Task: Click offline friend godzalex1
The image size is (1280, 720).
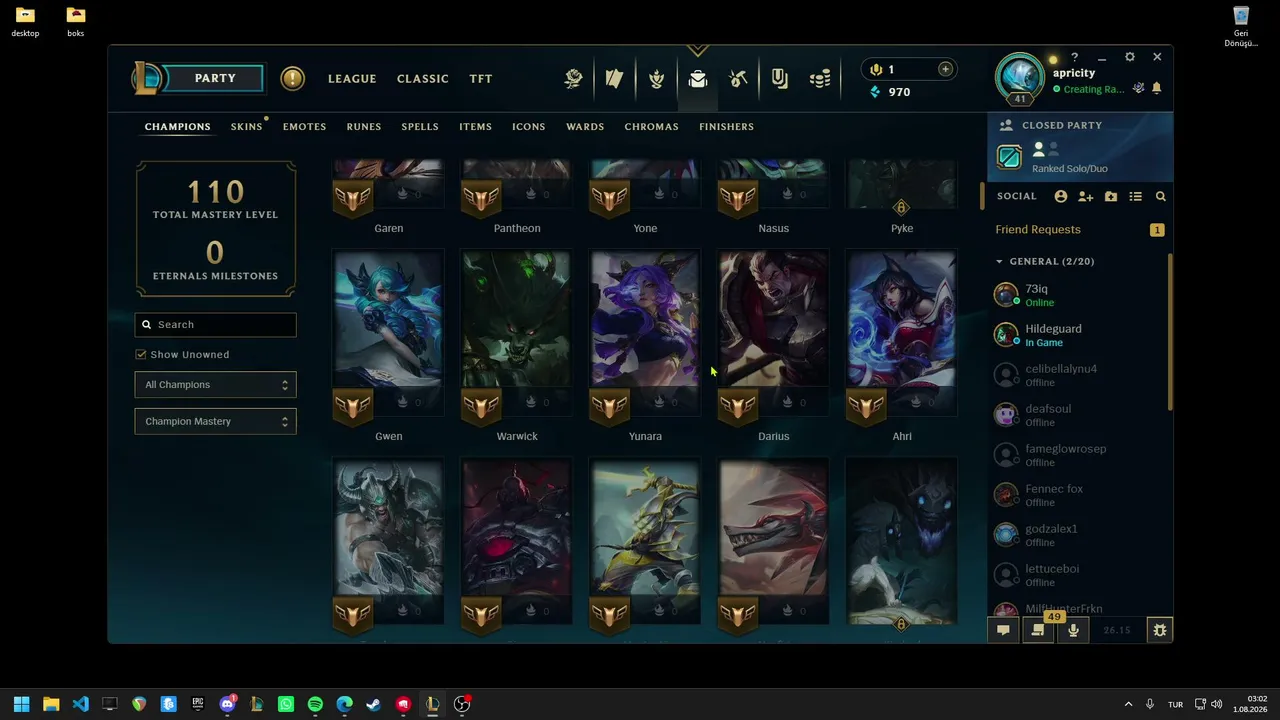Action: point(1079,535)
